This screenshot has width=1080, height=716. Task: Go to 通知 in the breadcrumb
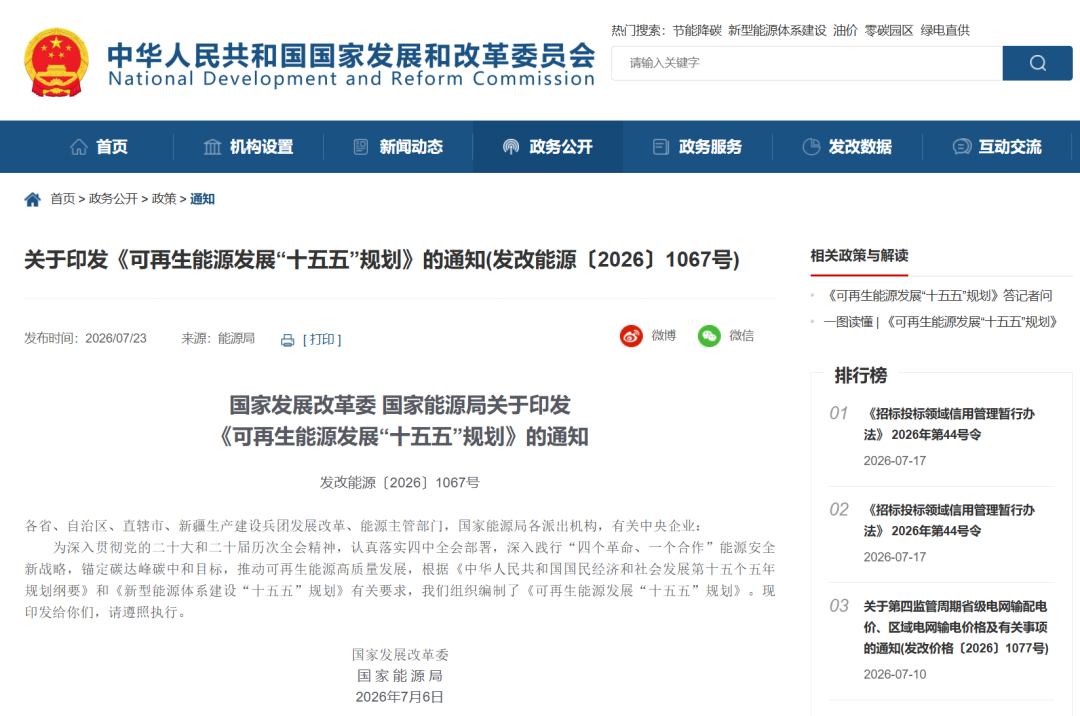tap(202, 199)
